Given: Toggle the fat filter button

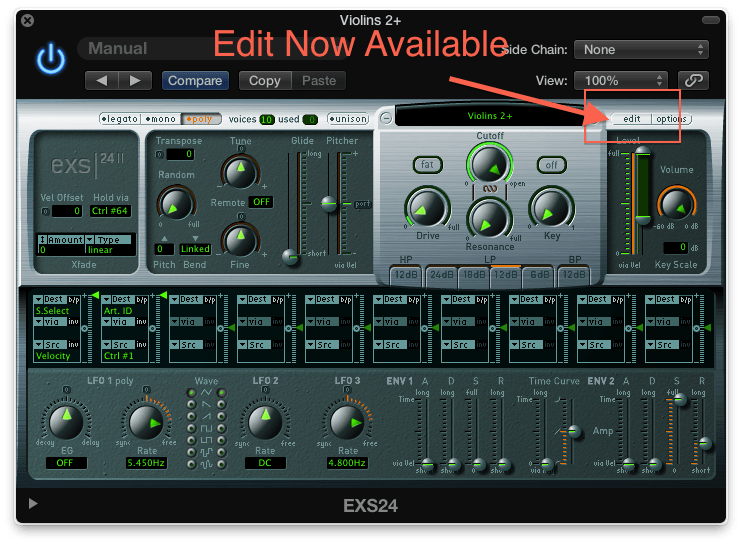Looking at the screenshot, I should 427,165.
